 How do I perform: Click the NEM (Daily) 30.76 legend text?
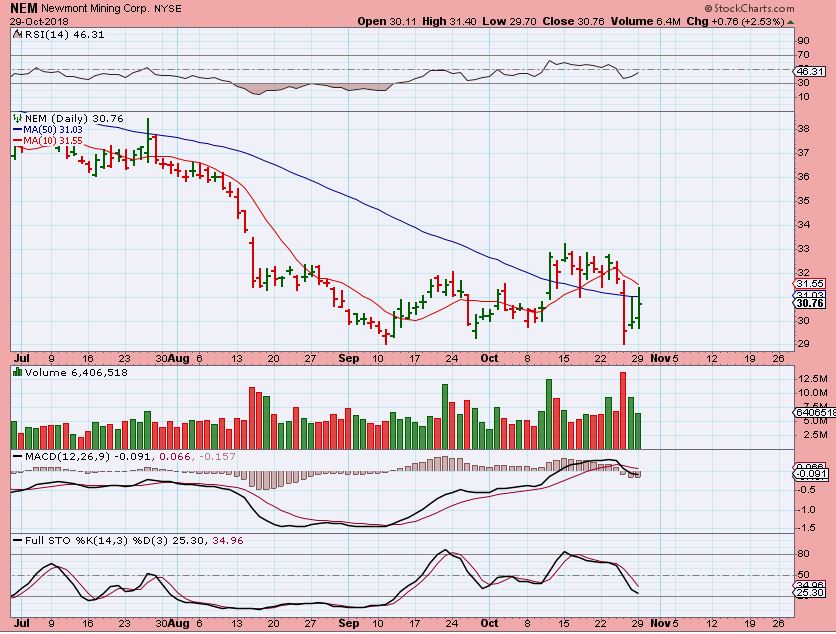click(74, 118)
